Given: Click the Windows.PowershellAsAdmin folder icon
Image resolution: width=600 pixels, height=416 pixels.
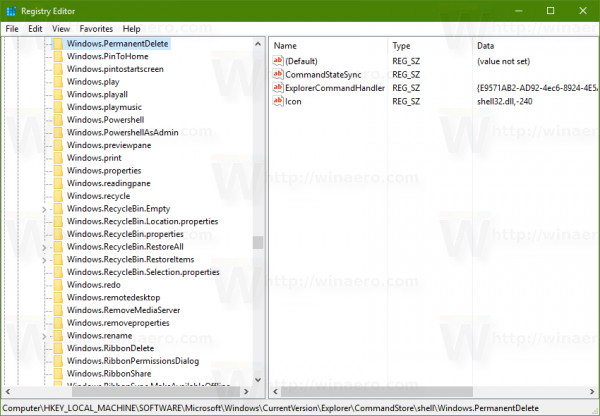Looking at the screenshot, I should pyautogui.click(x=58, y=132).
